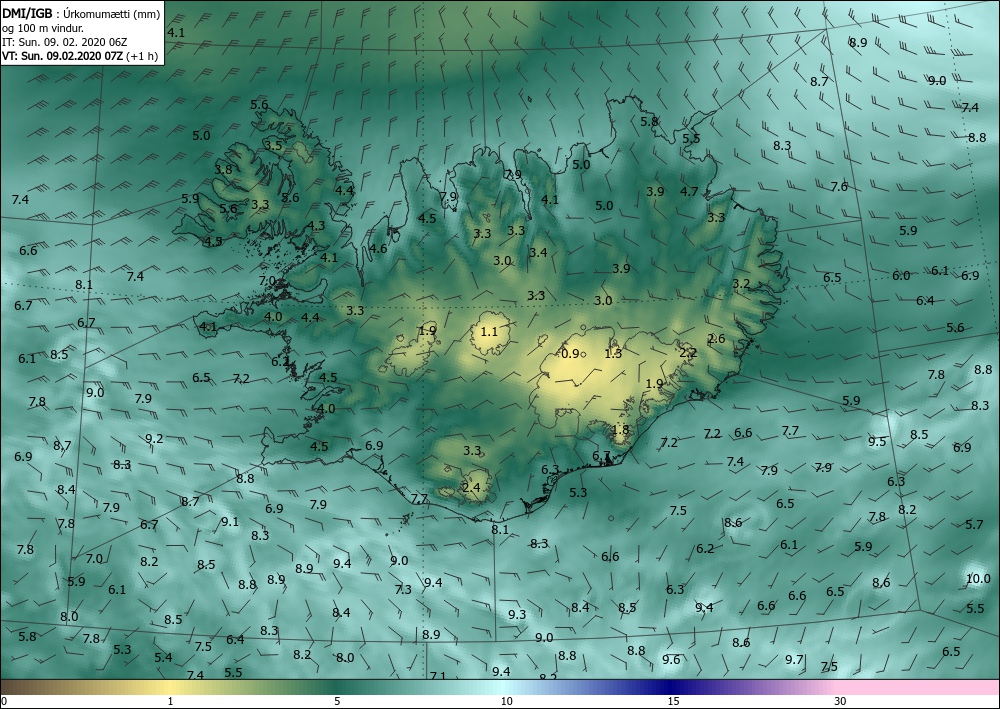The height and width of the screenshot is (709, 1000).
Task: Click the 10.0 value at the right edge
Action: 978,579
